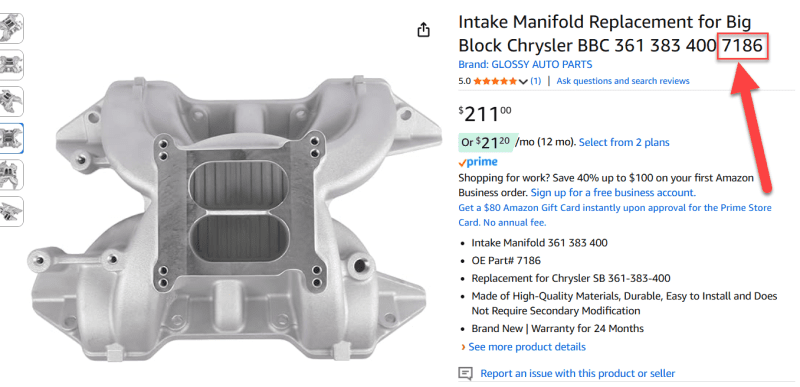Select the first product thumbnail
The width and height of the screenshot is (800, 387).
click(11, 28)
